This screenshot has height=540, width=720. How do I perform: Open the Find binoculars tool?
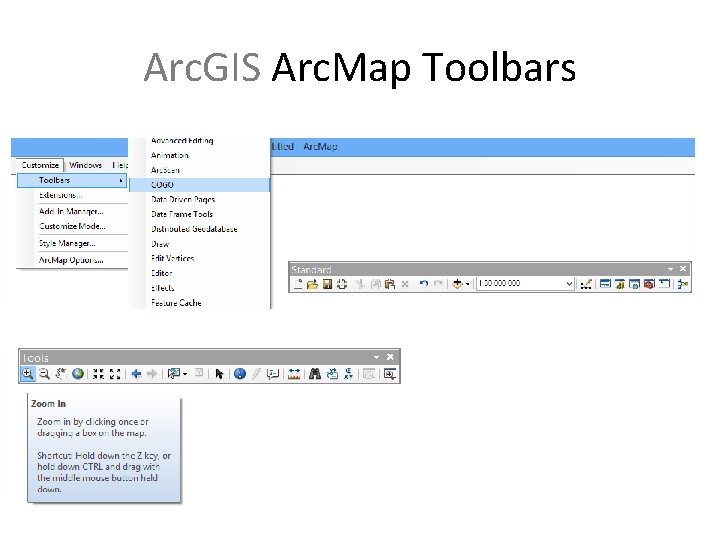315,374
